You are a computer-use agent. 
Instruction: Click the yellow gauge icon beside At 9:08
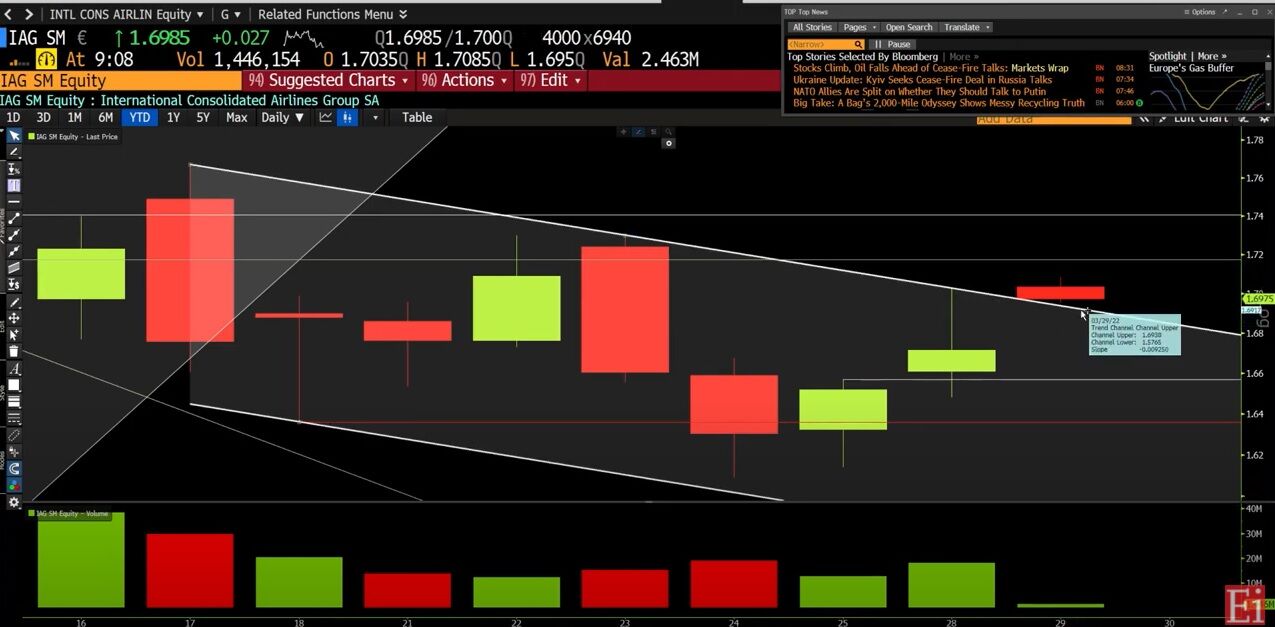click(x=47, y=59)
